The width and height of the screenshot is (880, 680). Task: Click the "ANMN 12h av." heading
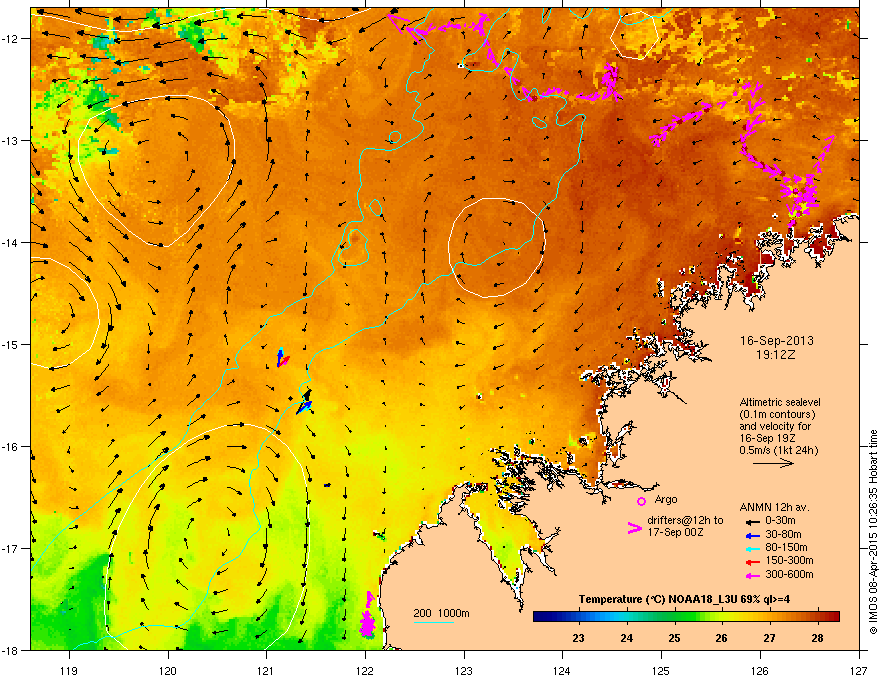tap(774, 507)
